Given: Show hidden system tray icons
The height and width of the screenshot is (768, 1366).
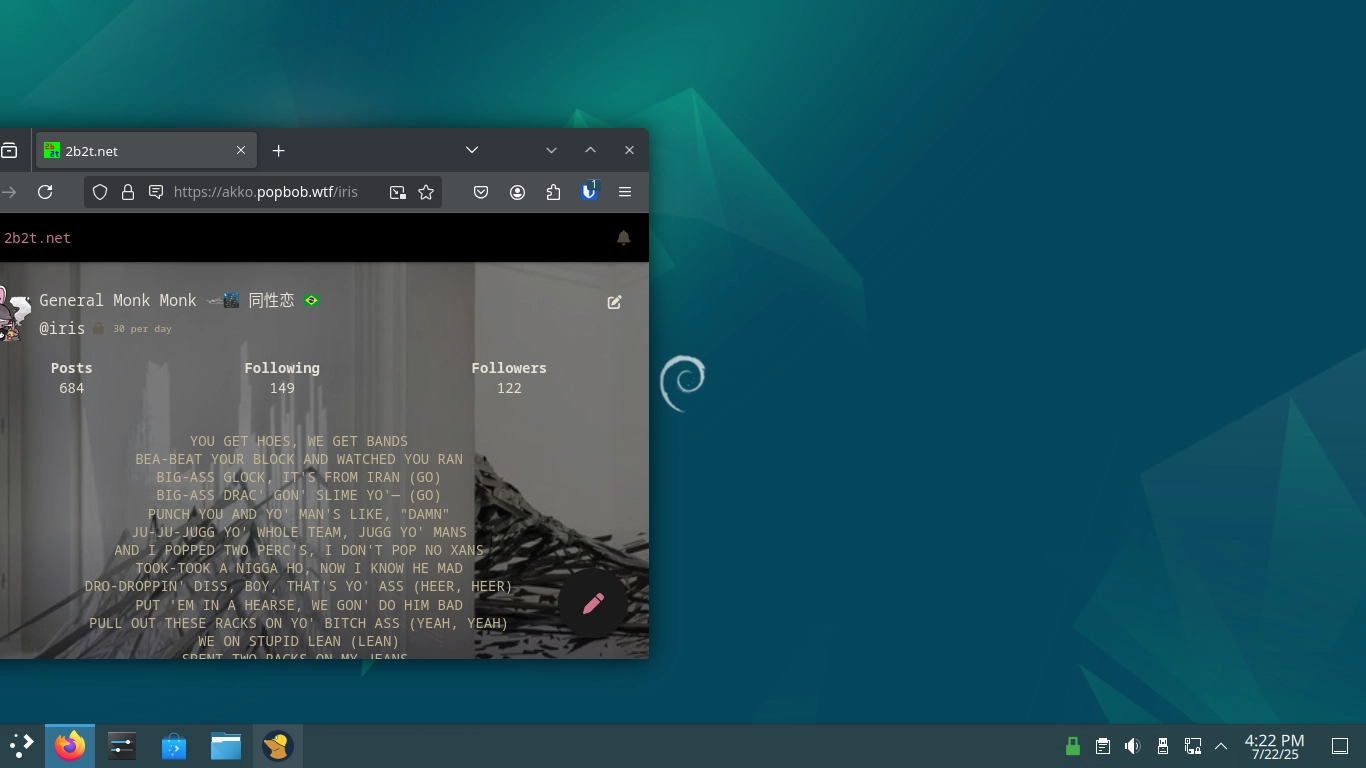Looking at the screenshot, I should point(1221,746).
